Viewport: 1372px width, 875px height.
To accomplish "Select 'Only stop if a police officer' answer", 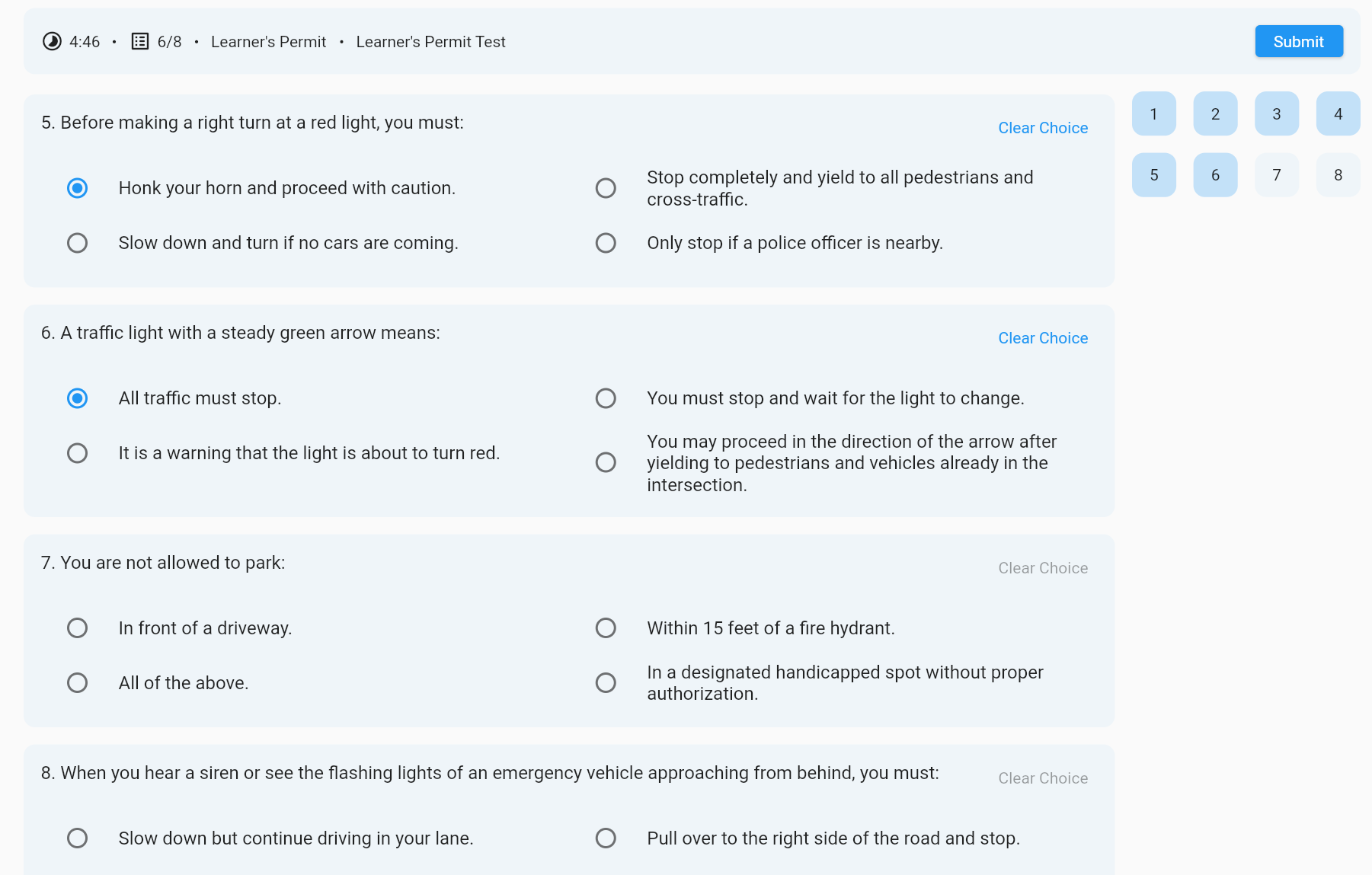I will point(606,243).
